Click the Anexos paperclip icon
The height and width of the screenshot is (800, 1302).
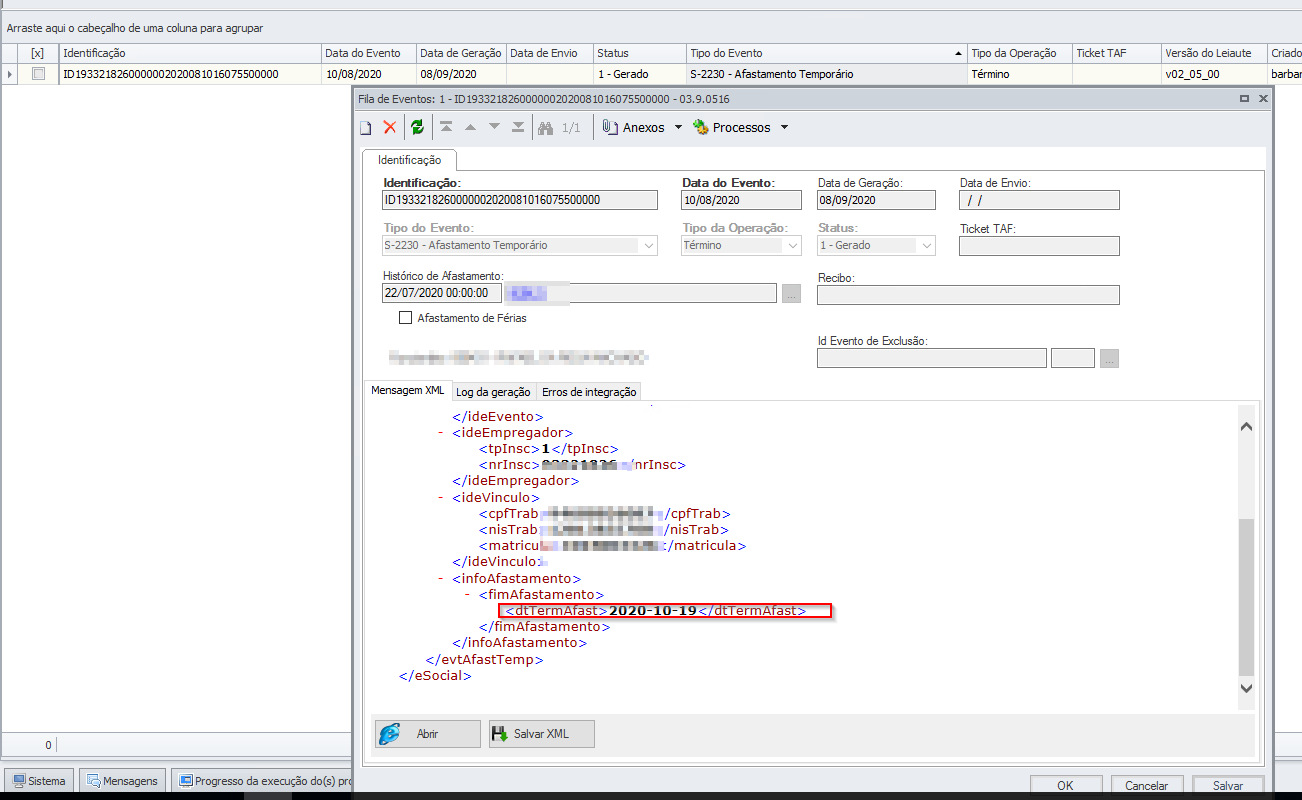pos(610,127)
